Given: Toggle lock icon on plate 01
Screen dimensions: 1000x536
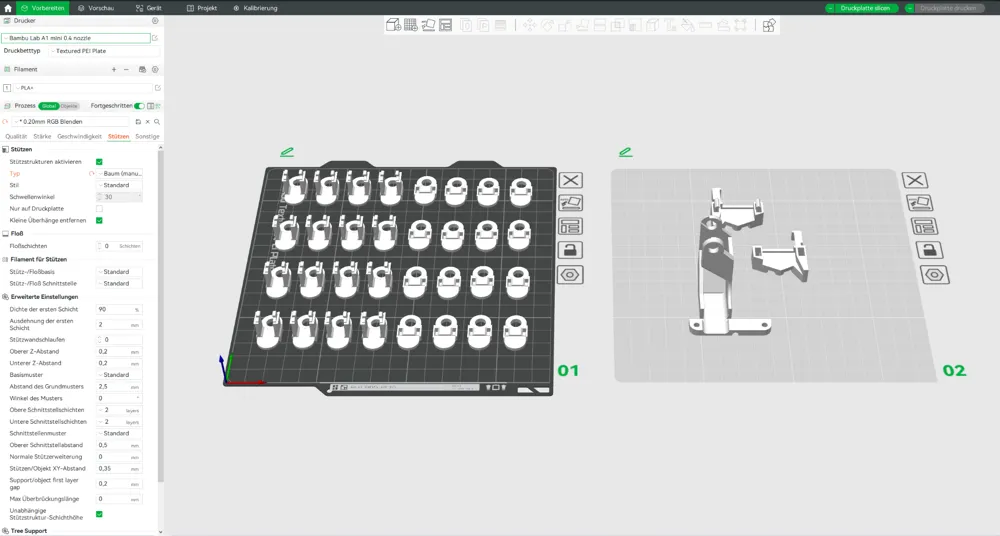Looking at the screenshot, I should point(570,250).
